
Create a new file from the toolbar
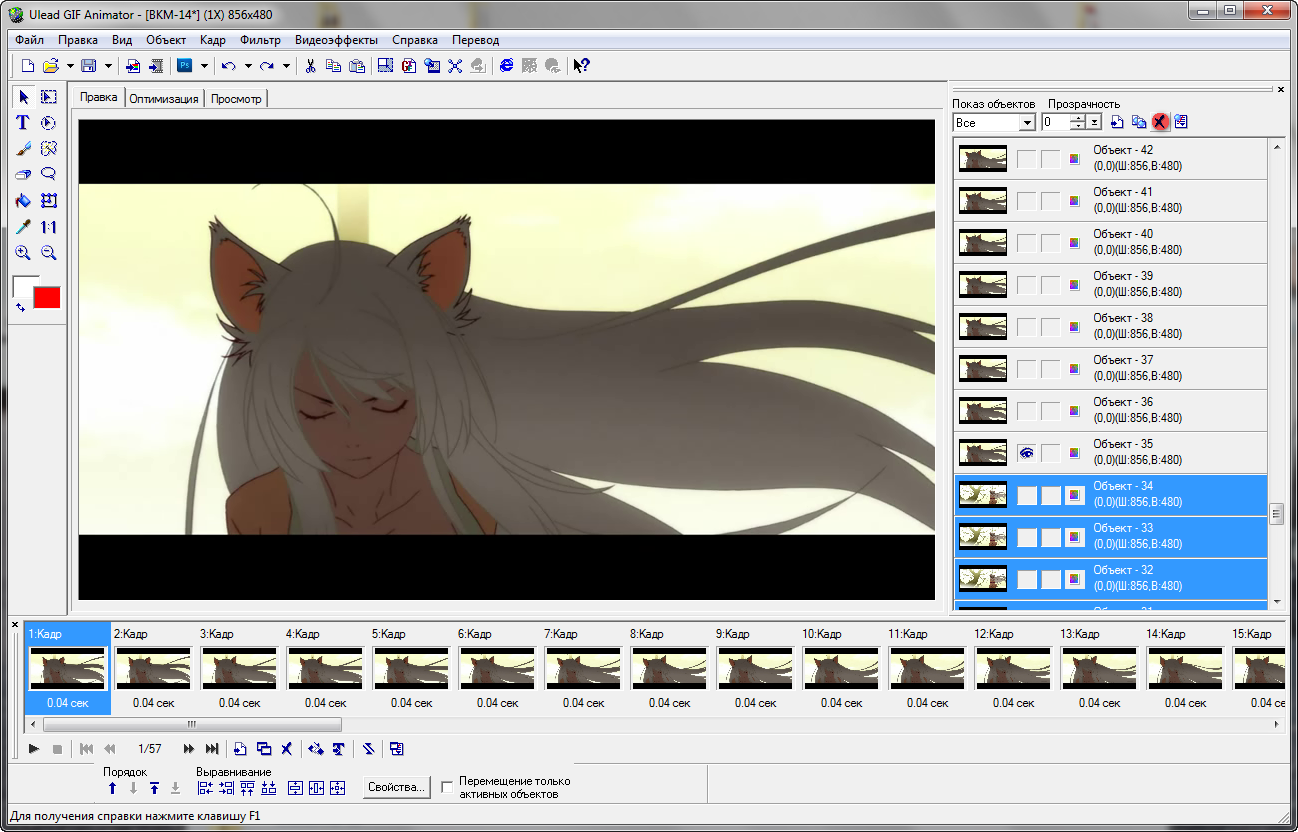[x=28, y=66]
